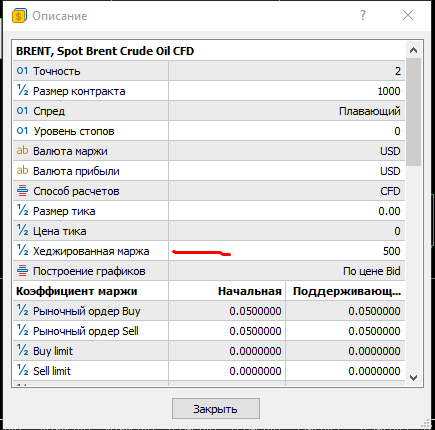
Task: Click the Цена тика value 0
Action: (x=397, y=231)
